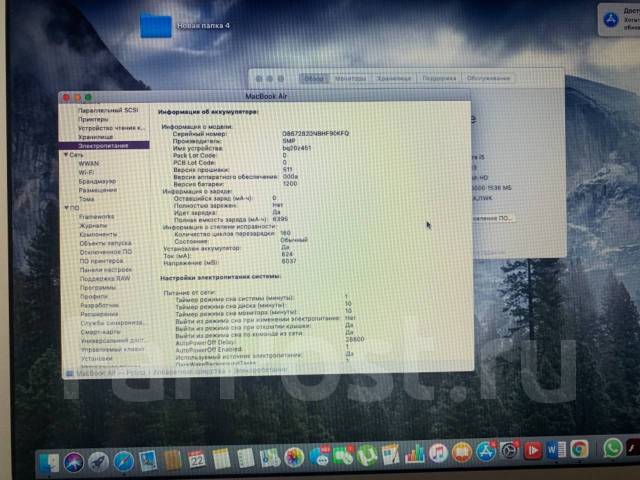Select ПО принтеров in sidebar
This screenshot has width=640, height=480.
[101, 261]
